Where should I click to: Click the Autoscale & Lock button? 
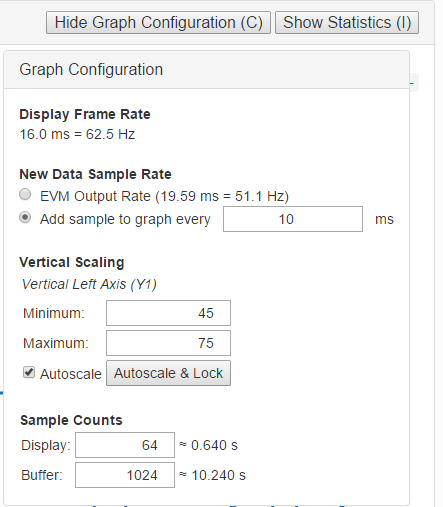[x=168, y=373]
